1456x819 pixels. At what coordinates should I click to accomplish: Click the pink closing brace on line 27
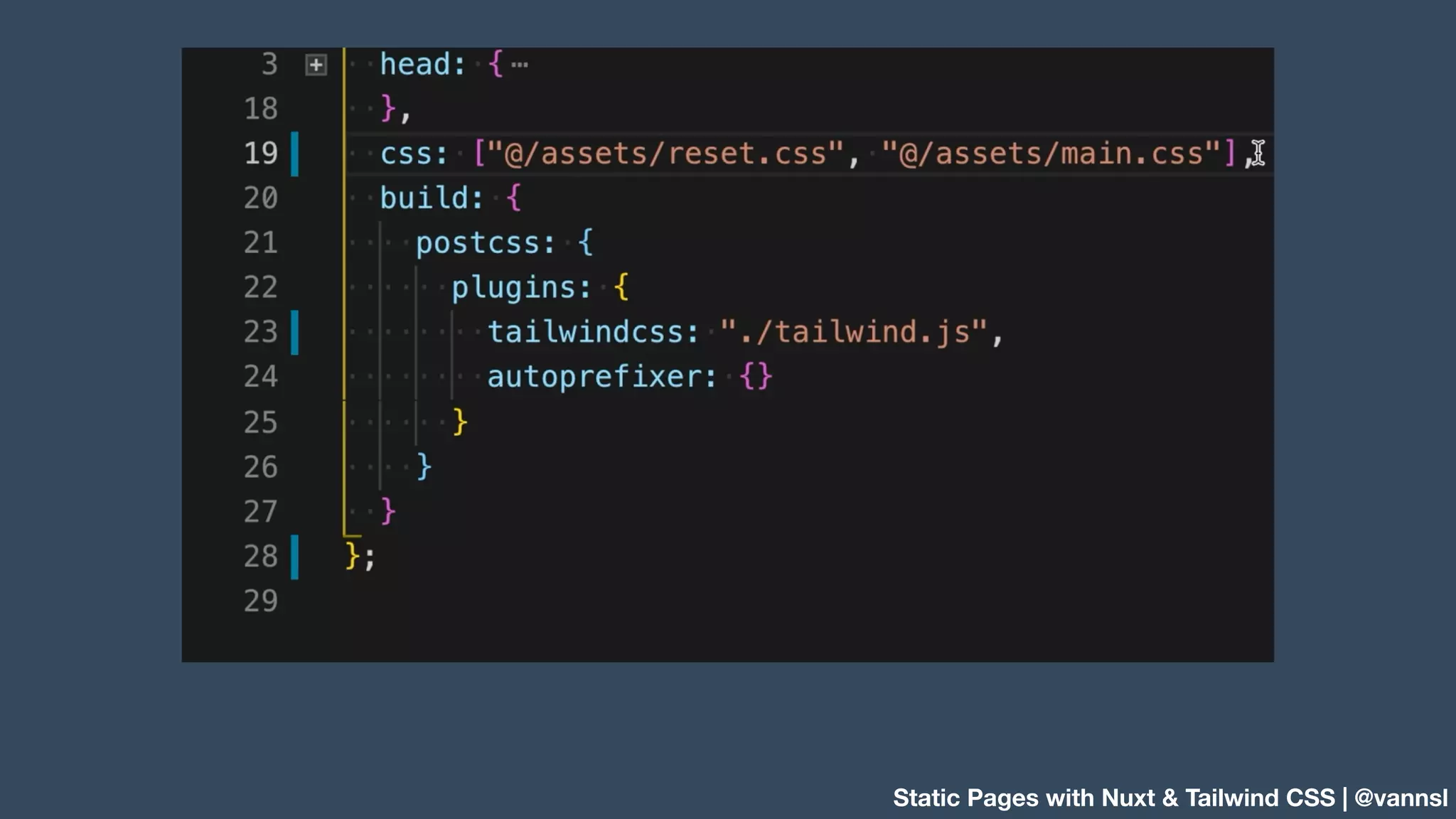tap(388, 512)
